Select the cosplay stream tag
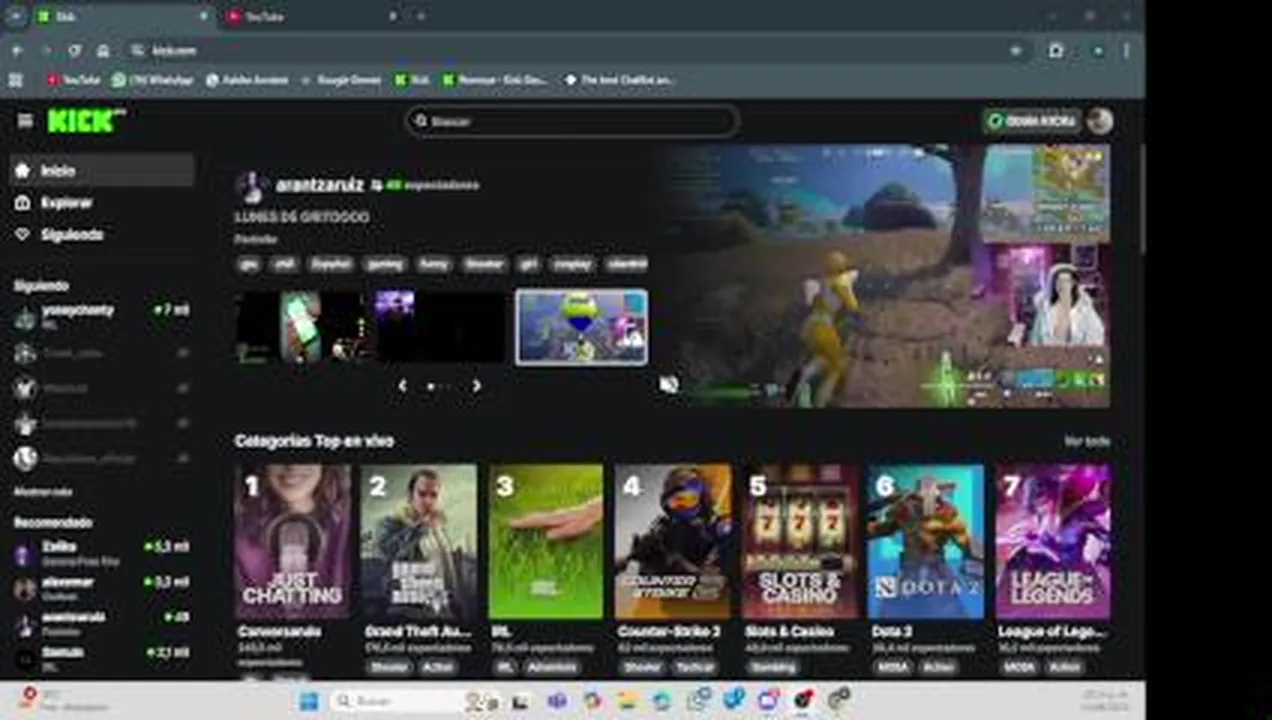 click(x=572, y=264)
